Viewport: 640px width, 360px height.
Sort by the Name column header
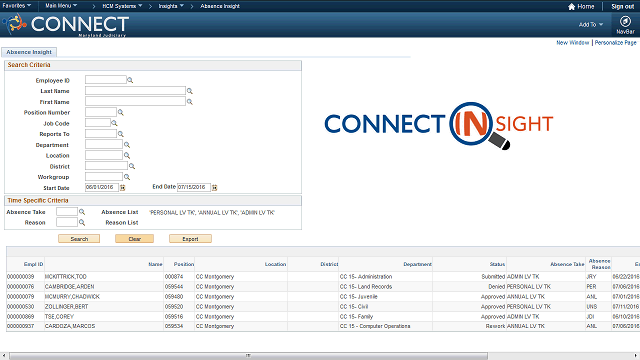coord(155,264)
